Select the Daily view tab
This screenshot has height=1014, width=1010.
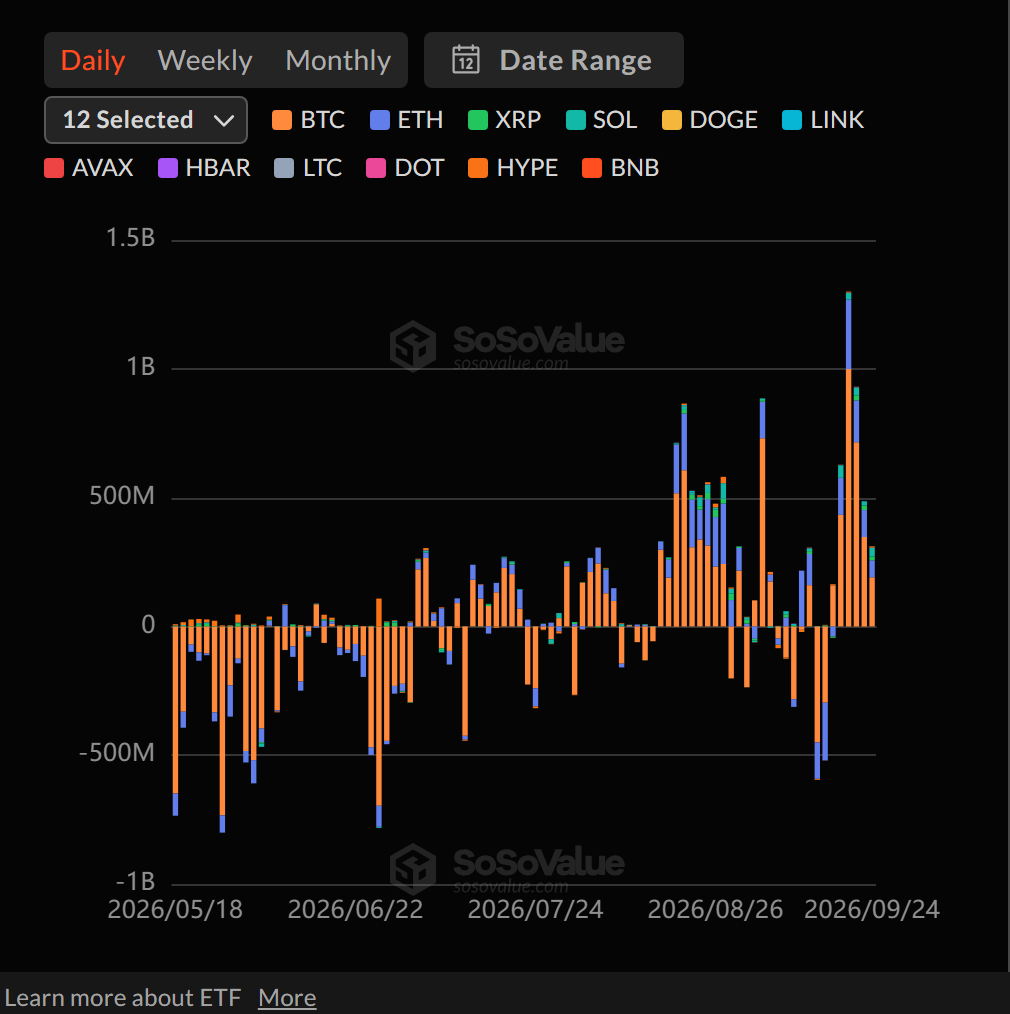click(x=93, y=60)
